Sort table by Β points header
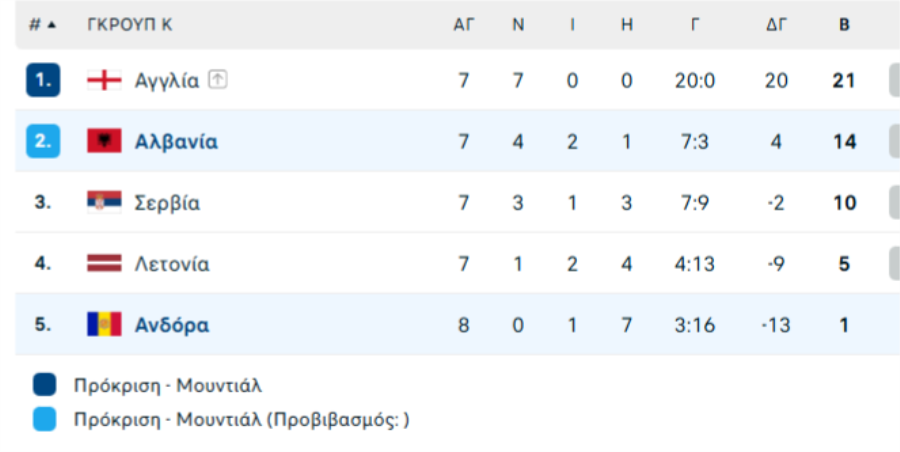Image resolution: width=900 pixels, height=452 pixels. tap(844, 25)
